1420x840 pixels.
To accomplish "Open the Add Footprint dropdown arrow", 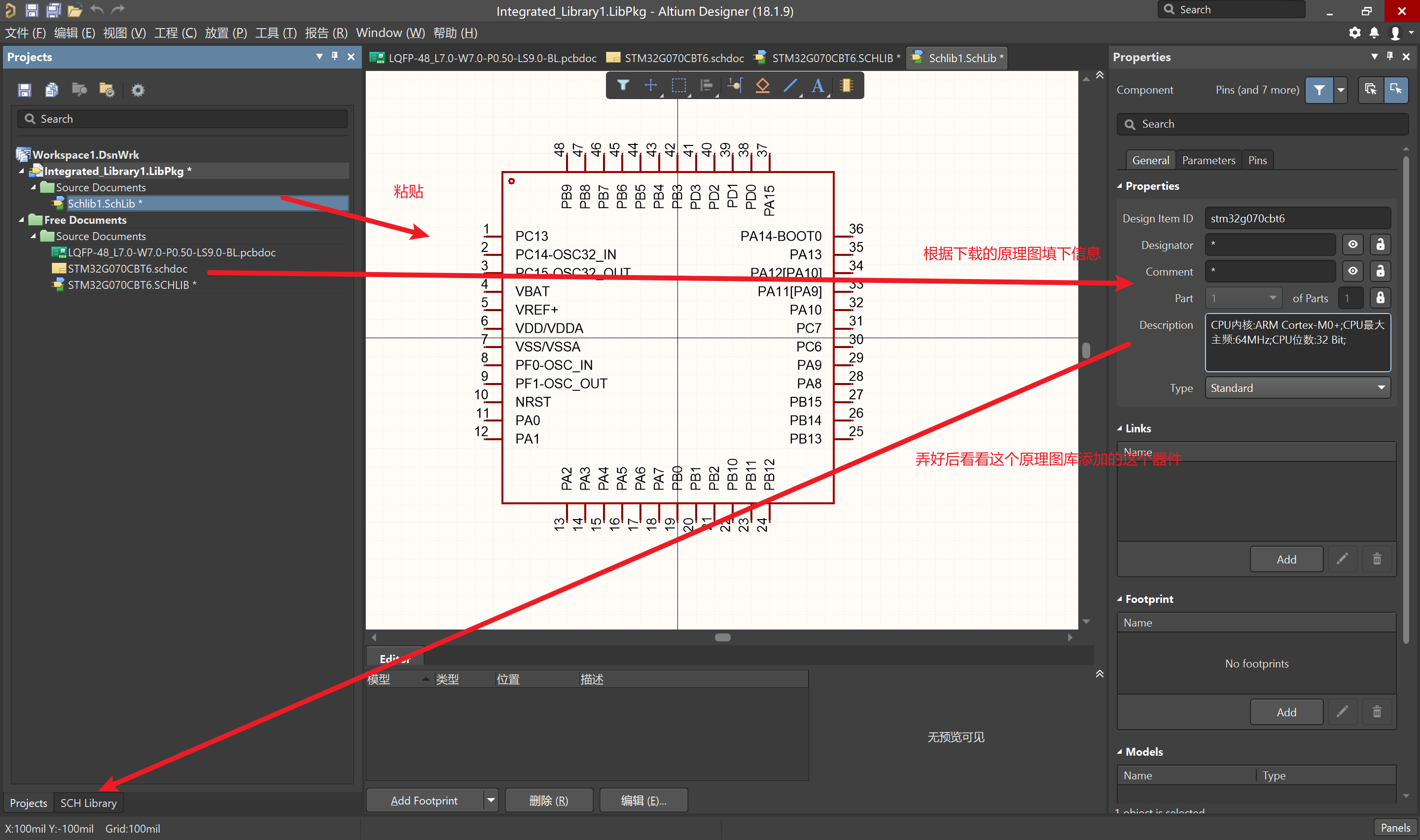I will pyautogui.click(x=491, y=800).
